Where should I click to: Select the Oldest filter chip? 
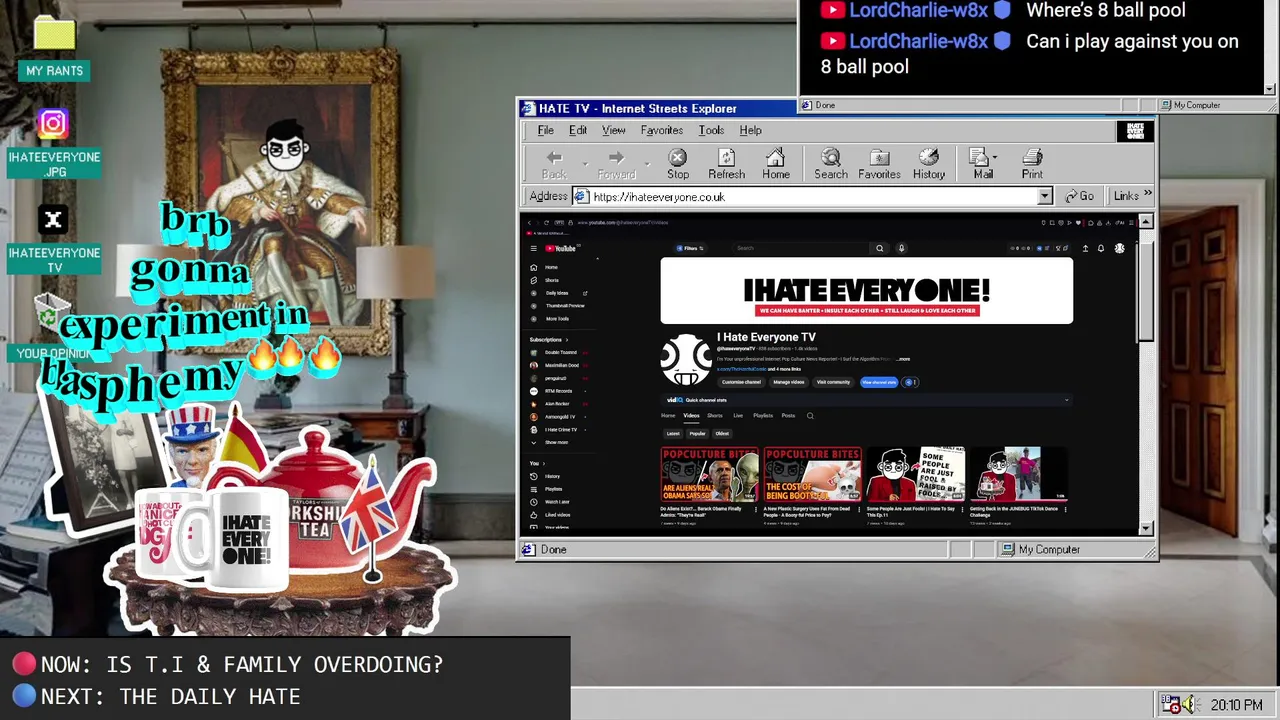[x=722, y=434]
